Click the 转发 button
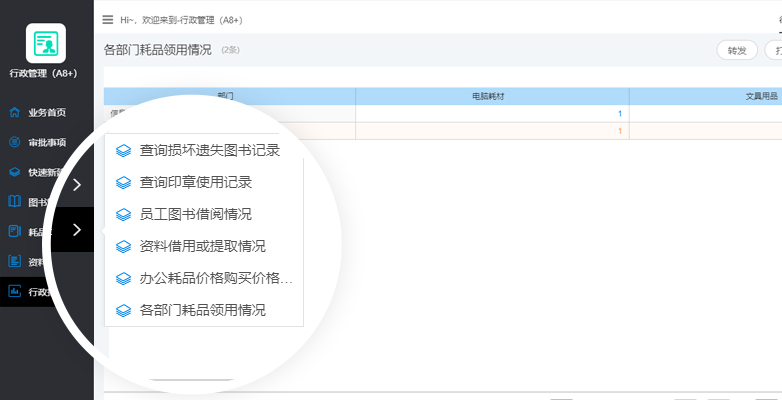The image size is (782, 400). [736, 50]
